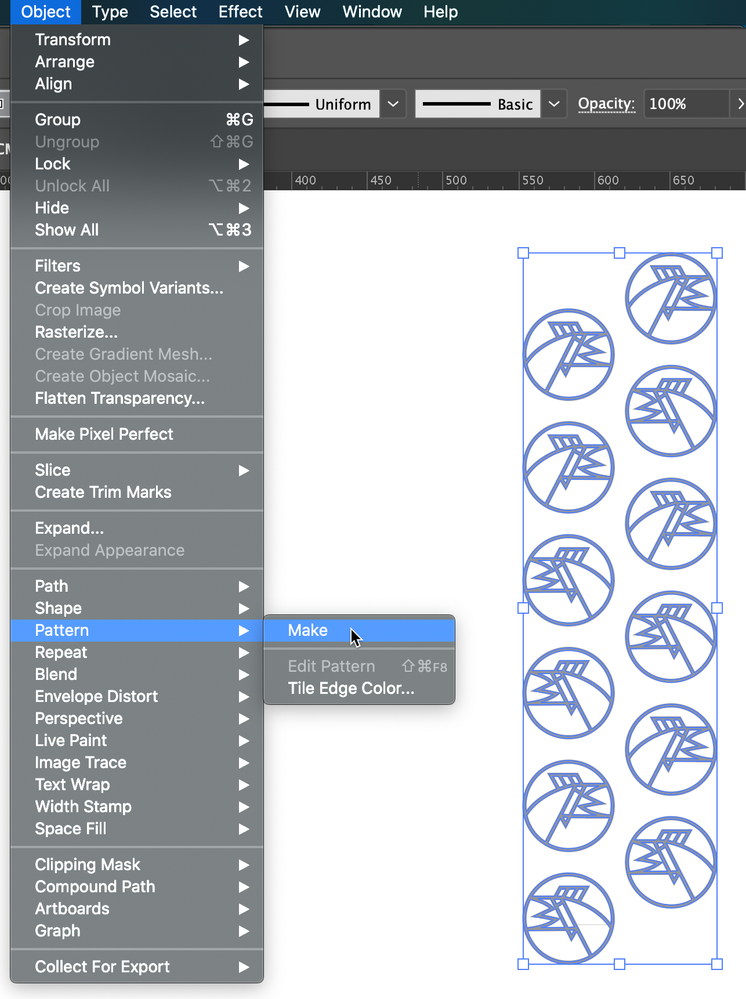Open the Effect menu in menu bar

click(x=240, y=12)
